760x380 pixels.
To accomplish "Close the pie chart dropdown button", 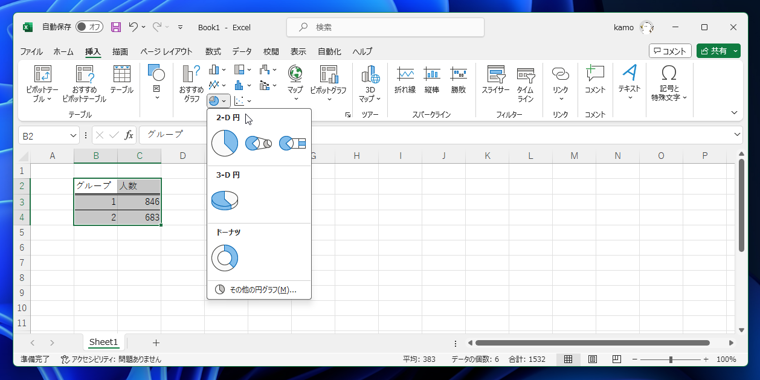I will [218, 101].
